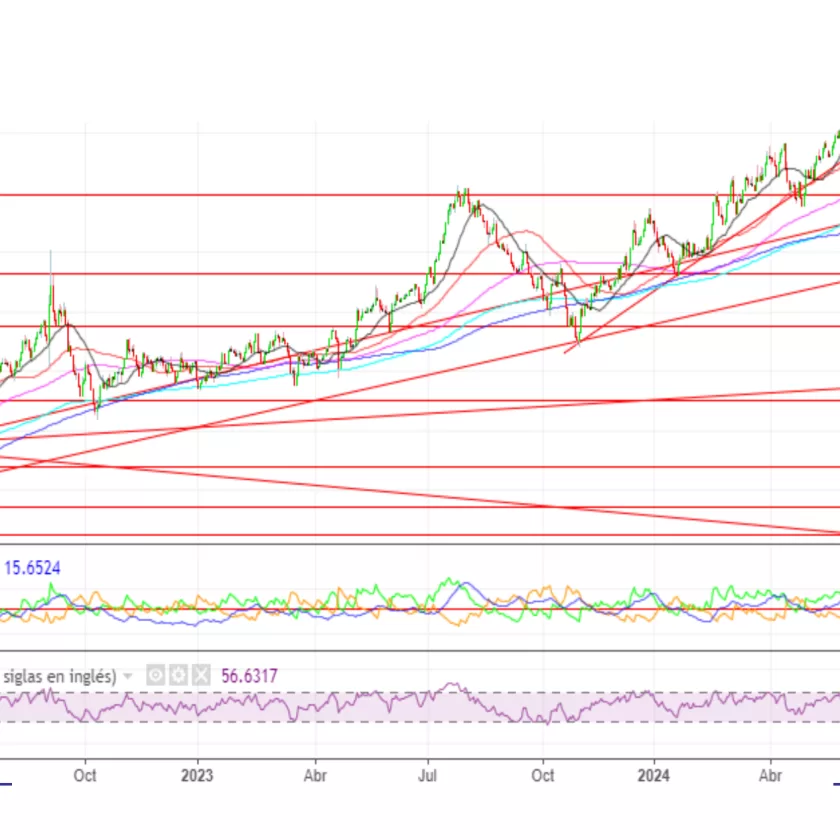Select the 'siglas en inglés' indicator label
Image resolution: width=840 pixels, height=840 pixels.
58,676
